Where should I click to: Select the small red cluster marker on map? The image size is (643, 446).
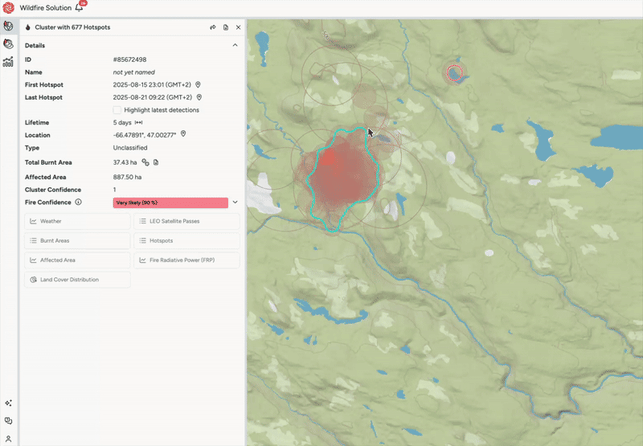[454, 73]
